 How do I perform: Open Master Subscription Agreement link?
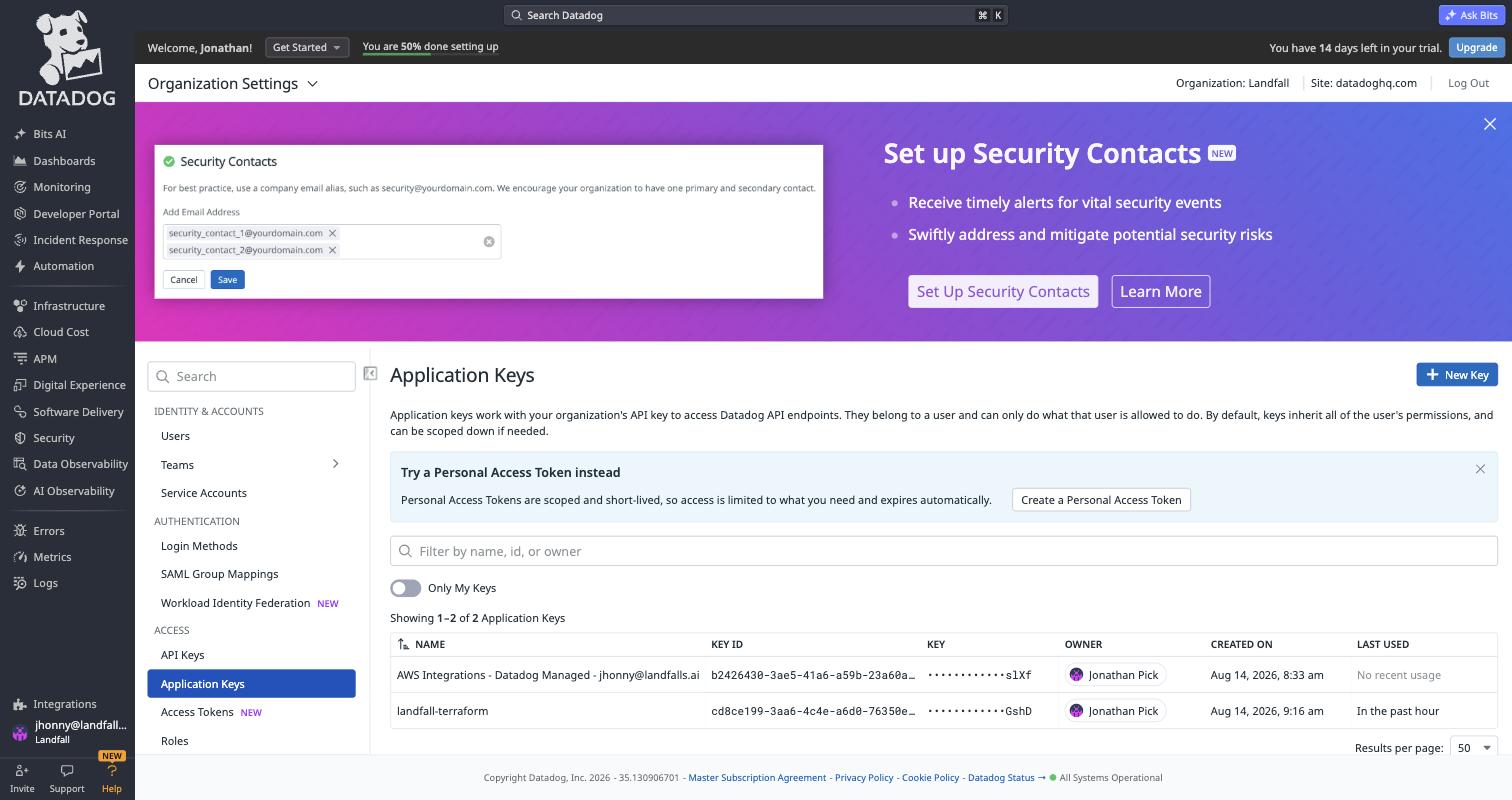point(757,778)
